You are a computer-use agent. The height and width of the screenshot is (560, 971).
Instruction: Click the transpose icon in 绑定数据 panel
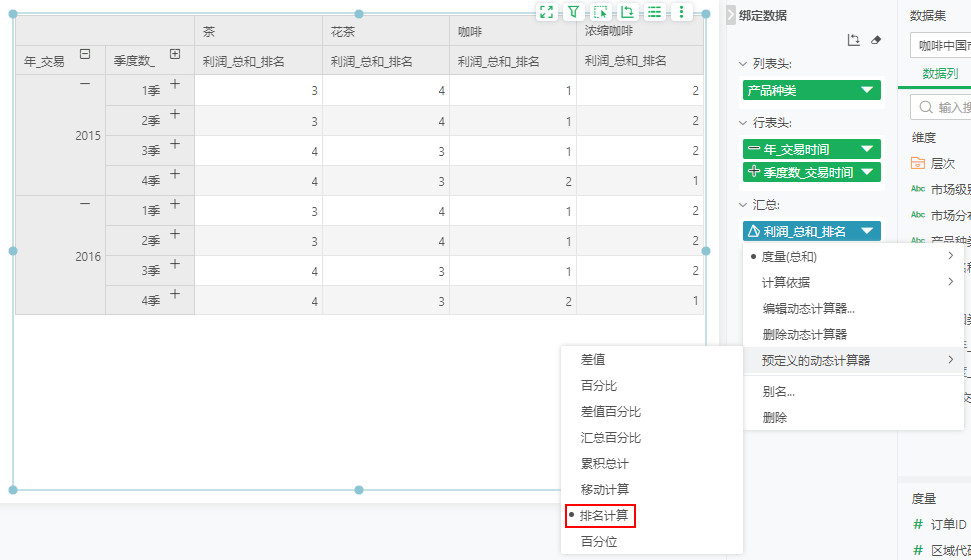[854, 40]
